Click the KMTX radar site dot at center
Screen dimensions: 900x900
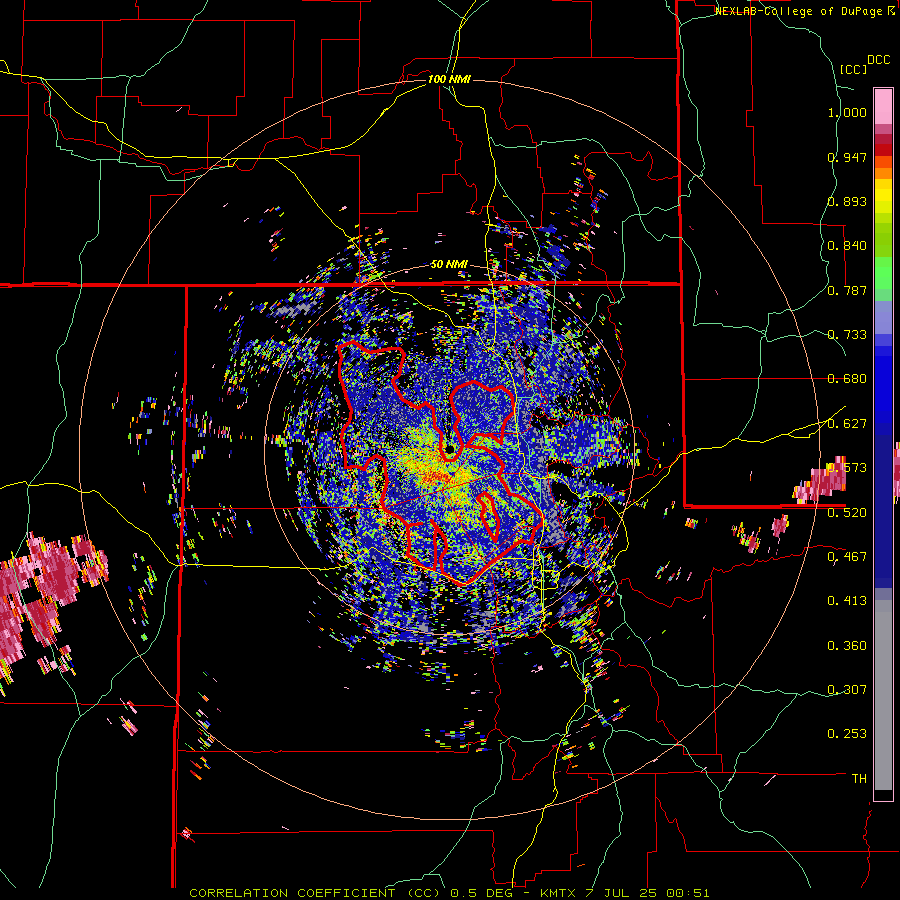coord(450,449)
